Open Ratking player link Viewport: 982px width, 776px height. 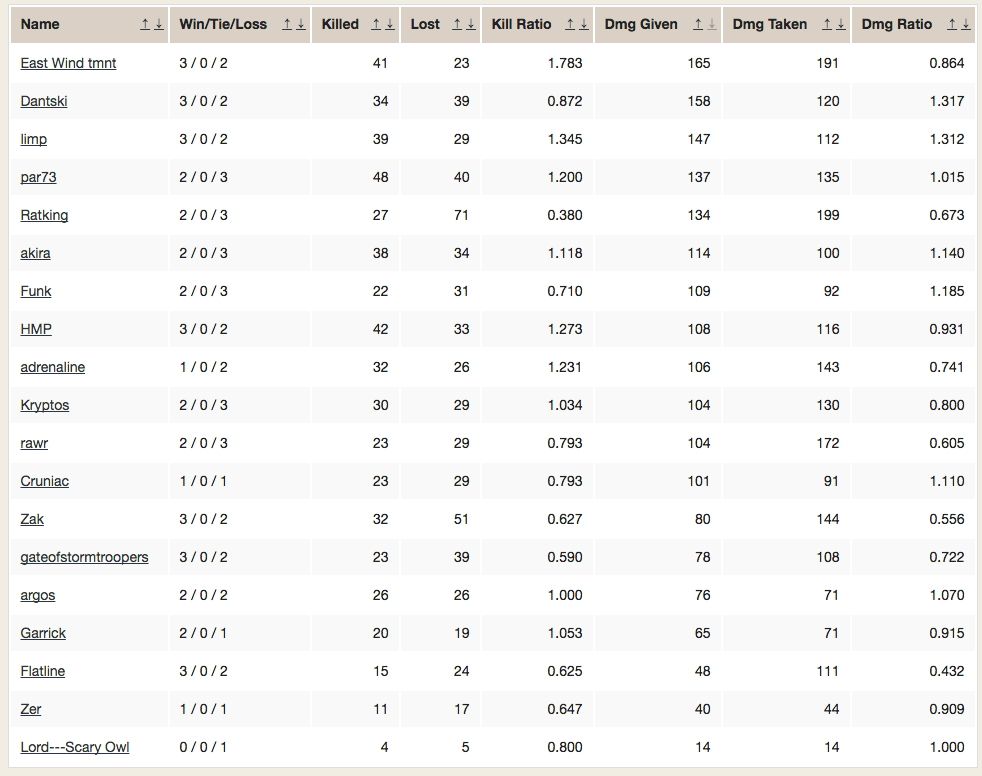(x=44, y=215)
